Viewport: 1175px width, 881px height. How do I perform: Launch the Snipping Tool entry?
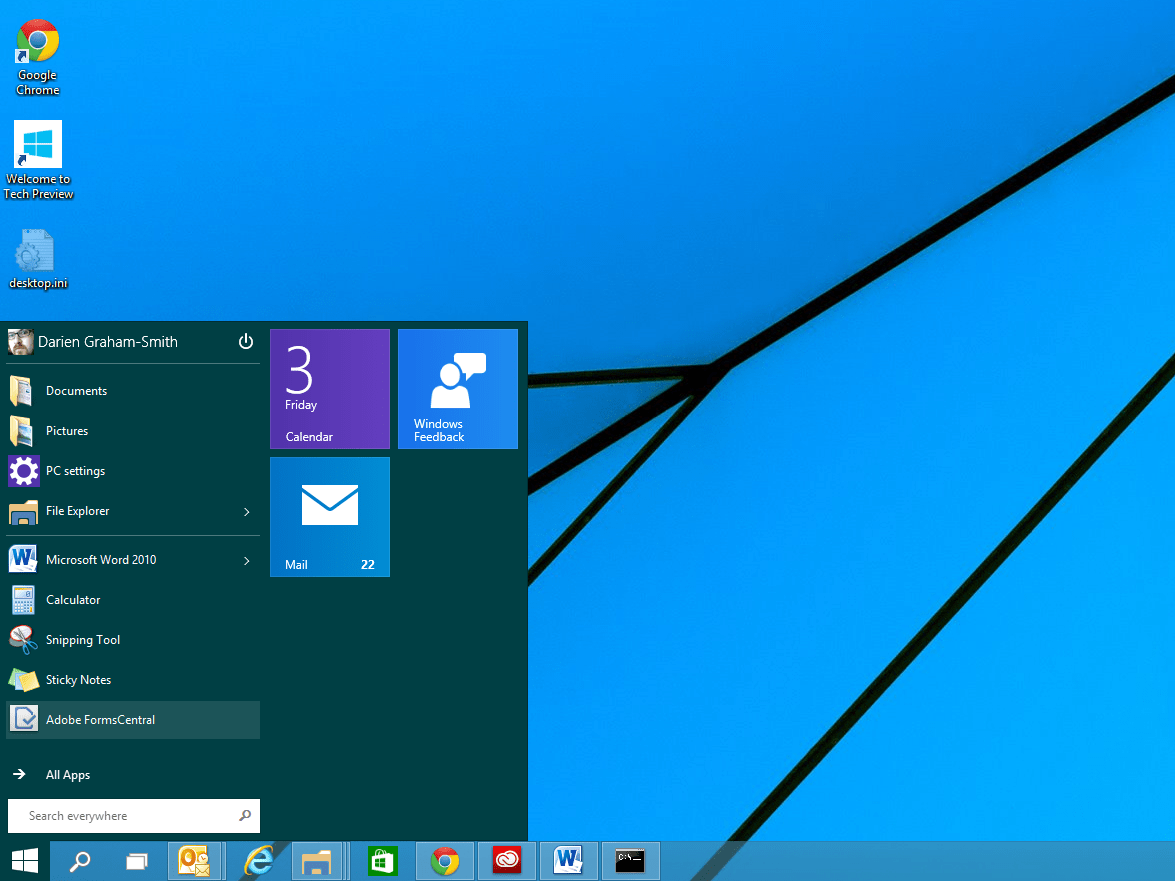tap(133, 640)
